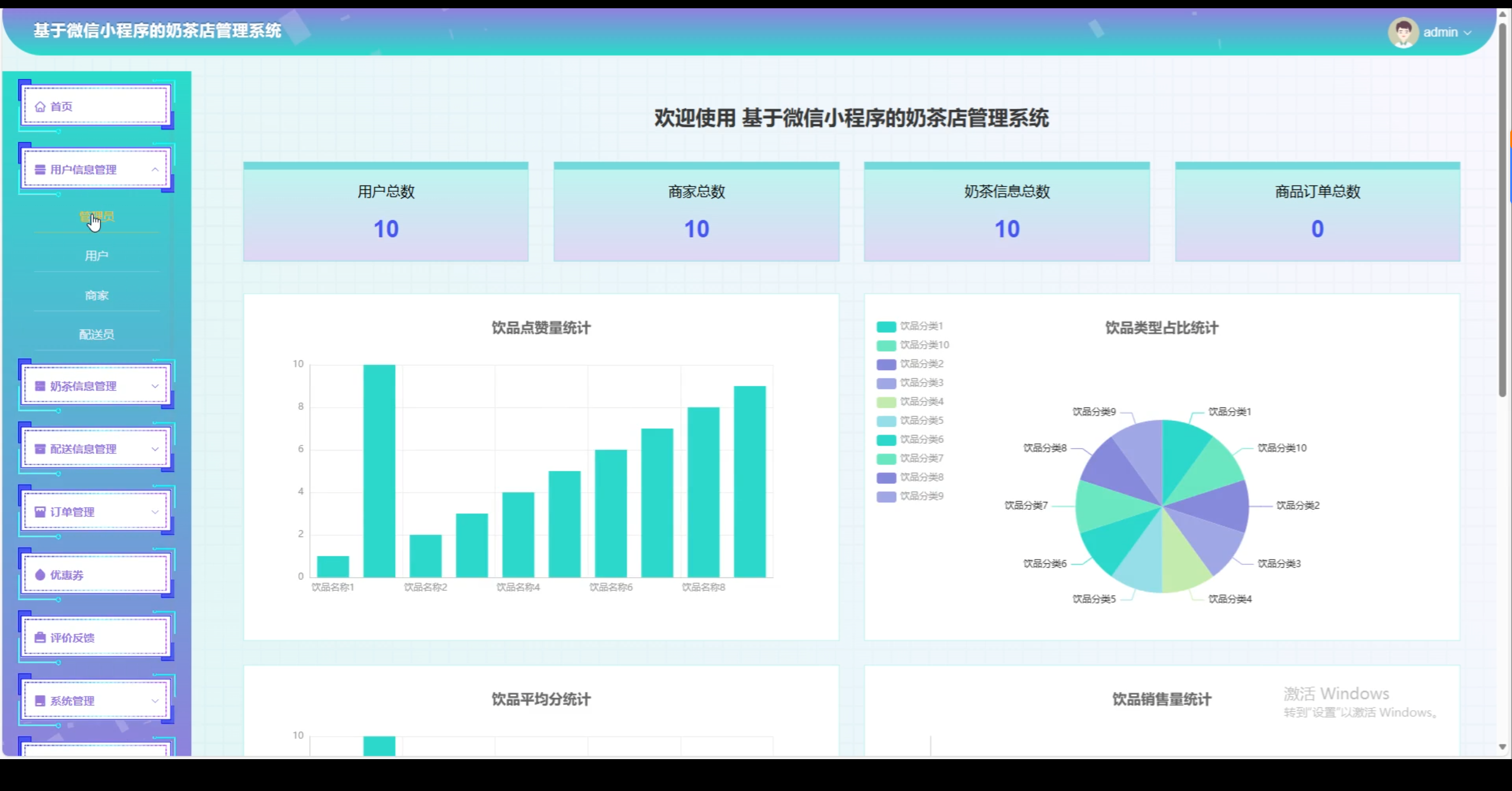This screenshot has width=1512, height=791.
Task: Click the 饮品分类9 legend color swatch
Action: 886,496
